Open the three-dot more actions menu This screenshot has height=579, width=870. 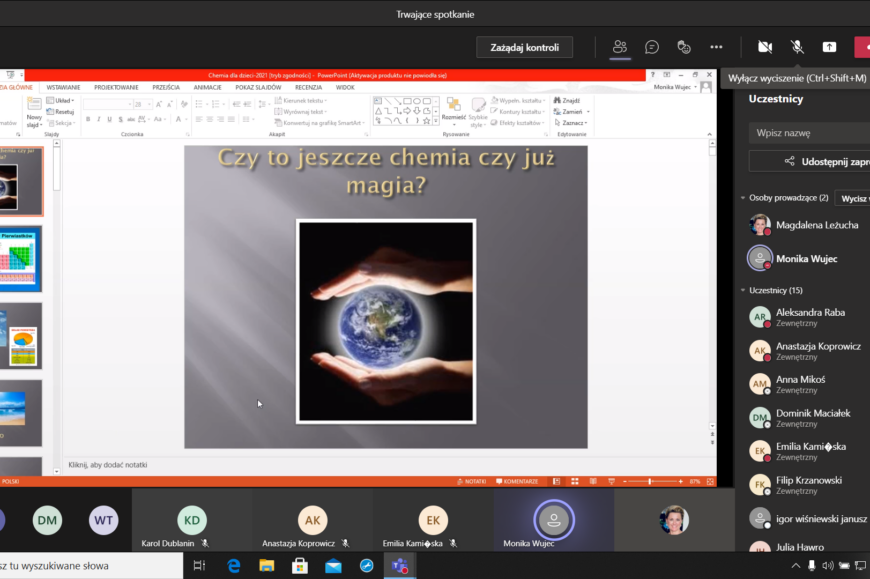pyautogui.click(x=716, y=47)
